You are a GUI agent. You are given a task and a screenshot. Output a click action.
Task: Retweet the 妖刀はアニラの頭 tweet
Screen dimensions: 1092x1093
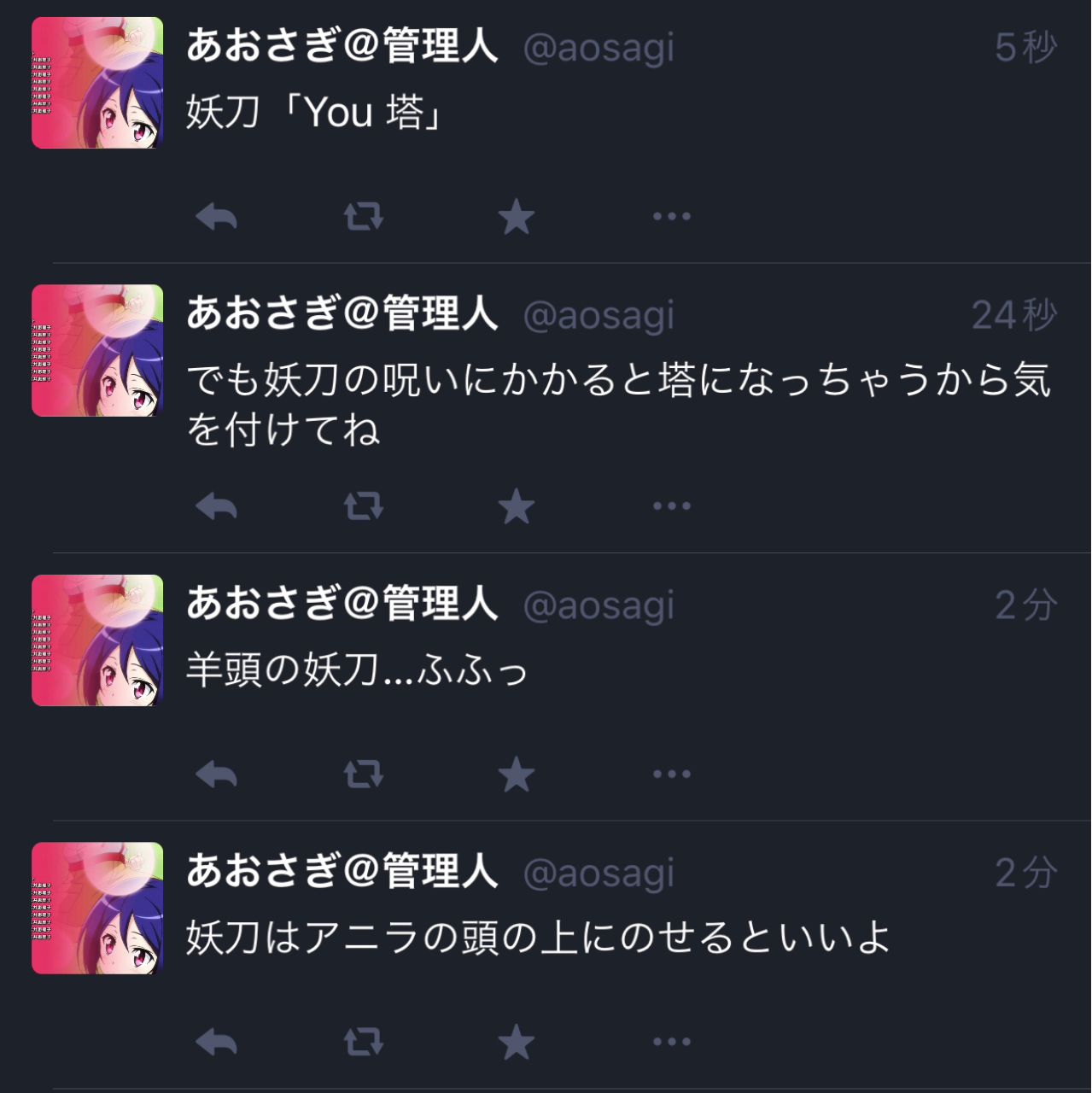[x=364, y=1042]
